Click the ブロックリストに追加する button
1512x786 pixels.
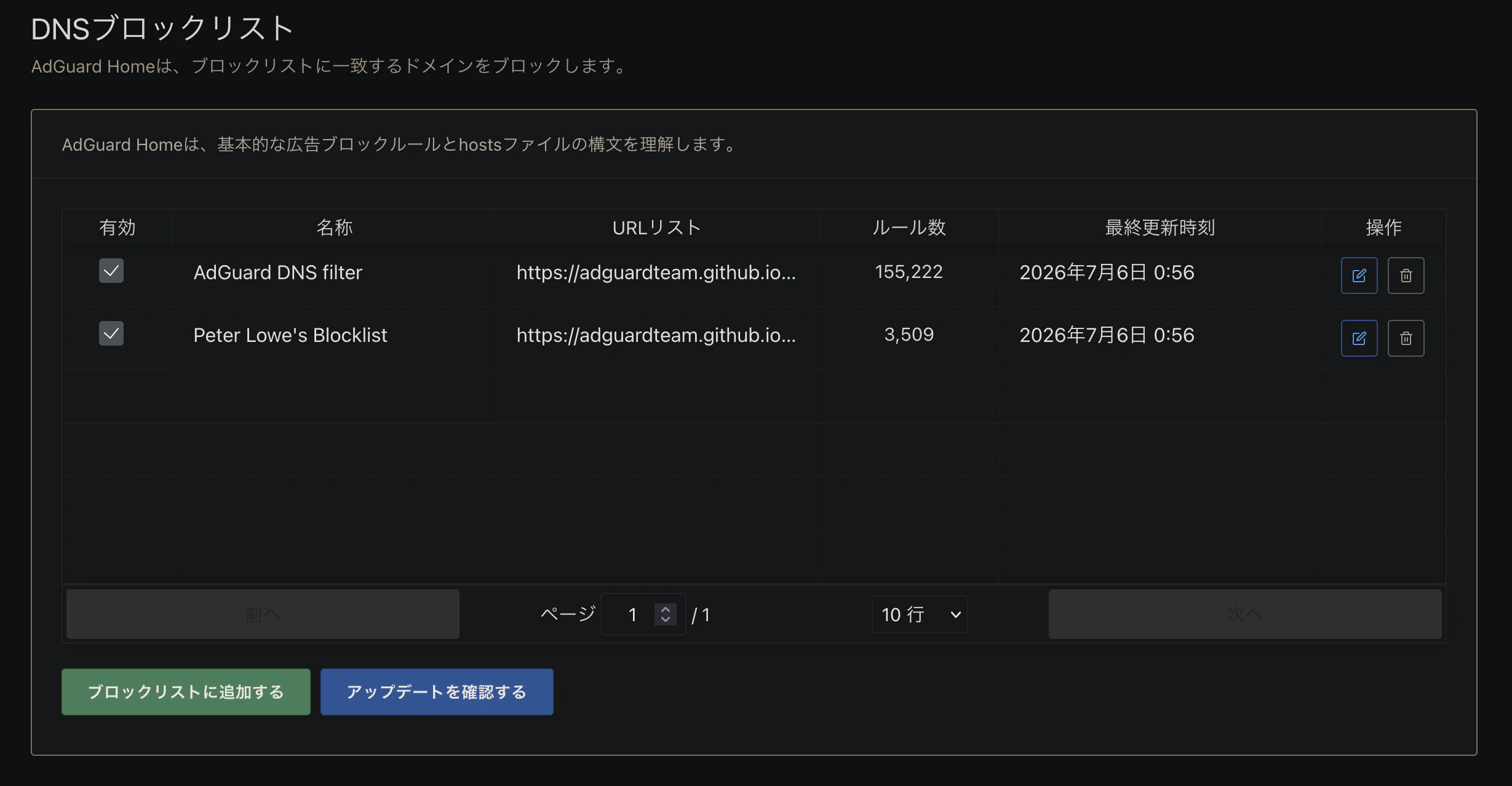pos(186,692)
